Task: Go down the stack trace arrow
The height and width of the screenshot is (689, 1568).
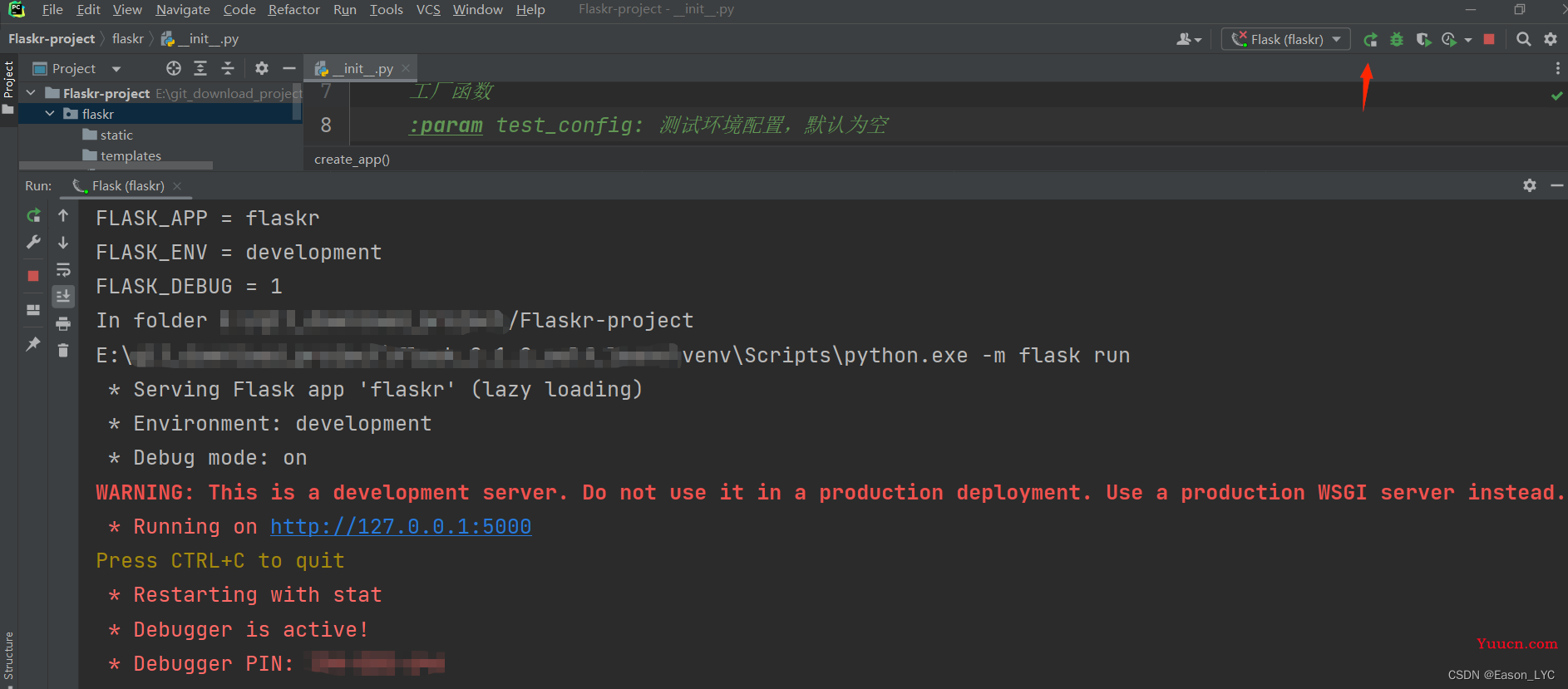Action: click(x=63, y=243)
